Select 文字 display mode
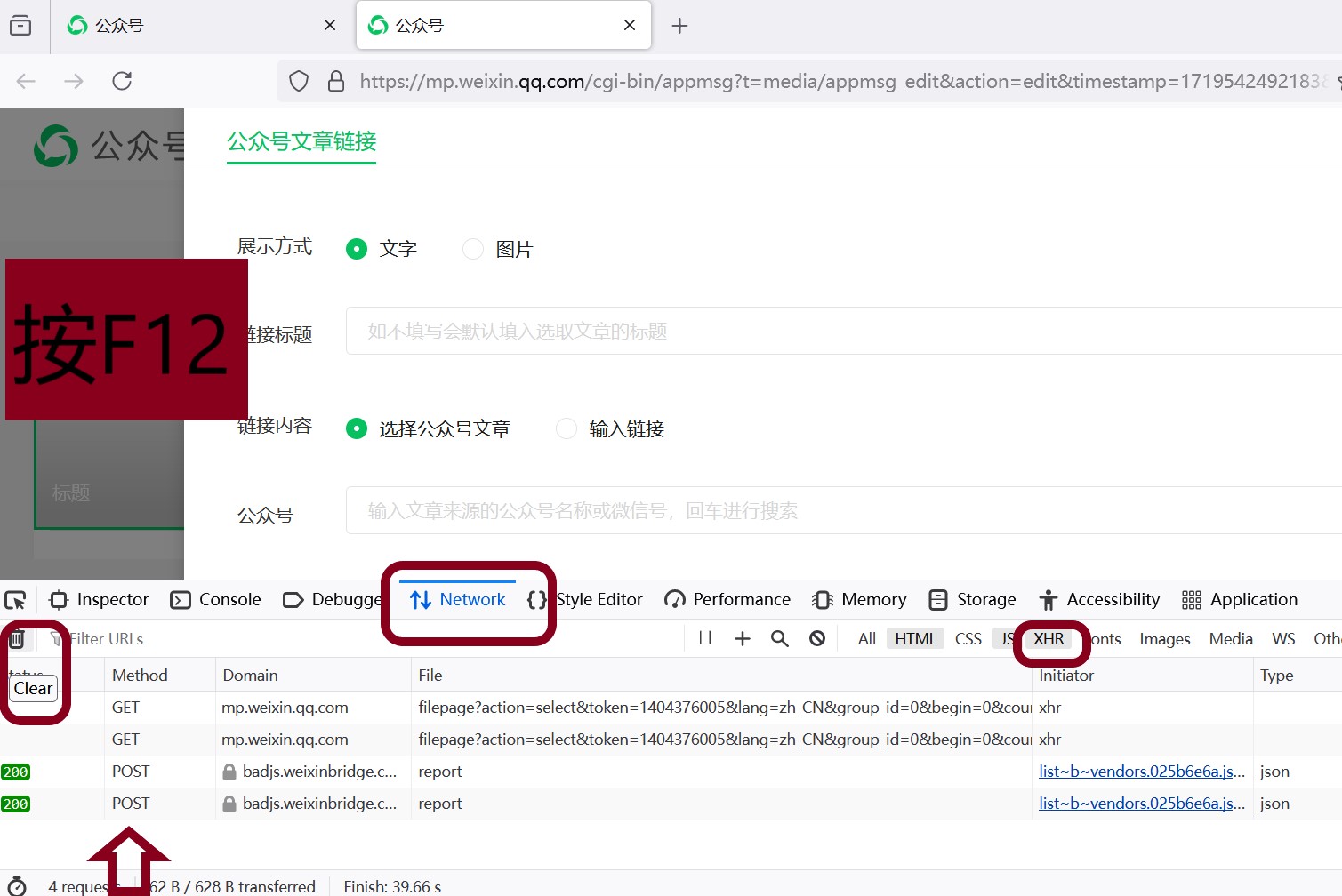This screenshot has width=1342, height=896. pos(357,249)
